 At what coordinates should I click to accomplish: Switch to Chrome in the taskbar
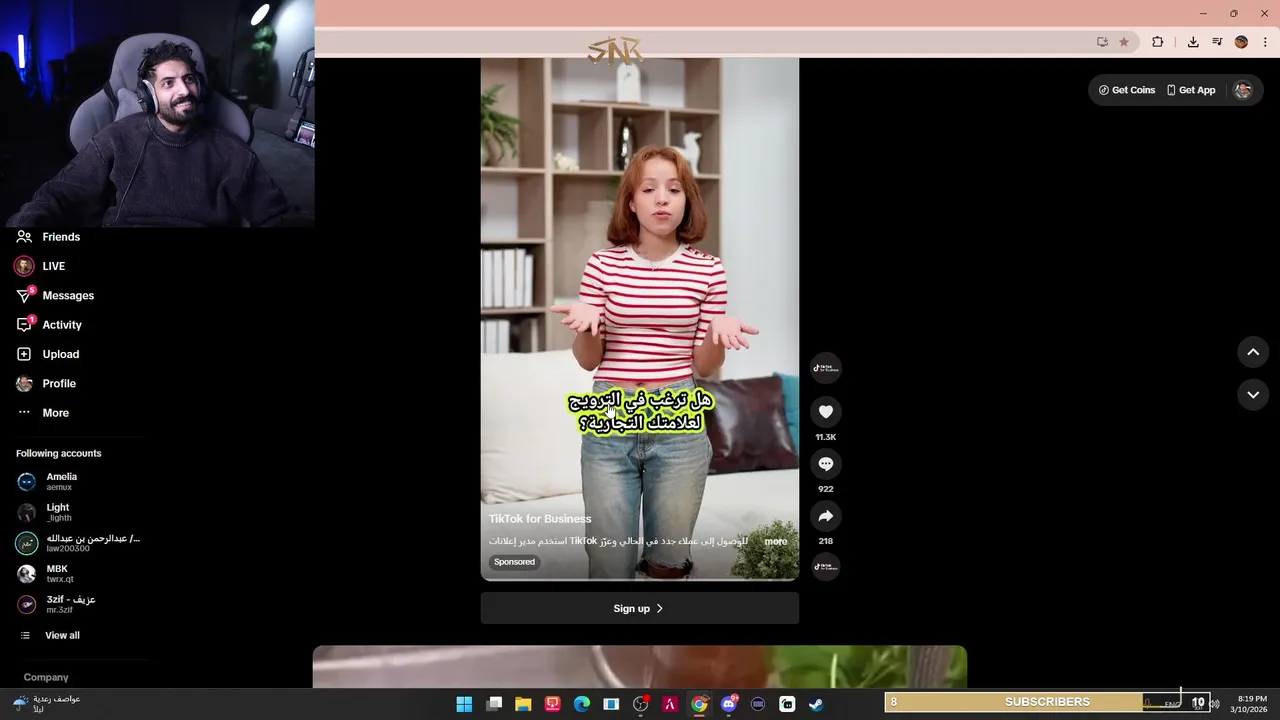click(699, 704)
